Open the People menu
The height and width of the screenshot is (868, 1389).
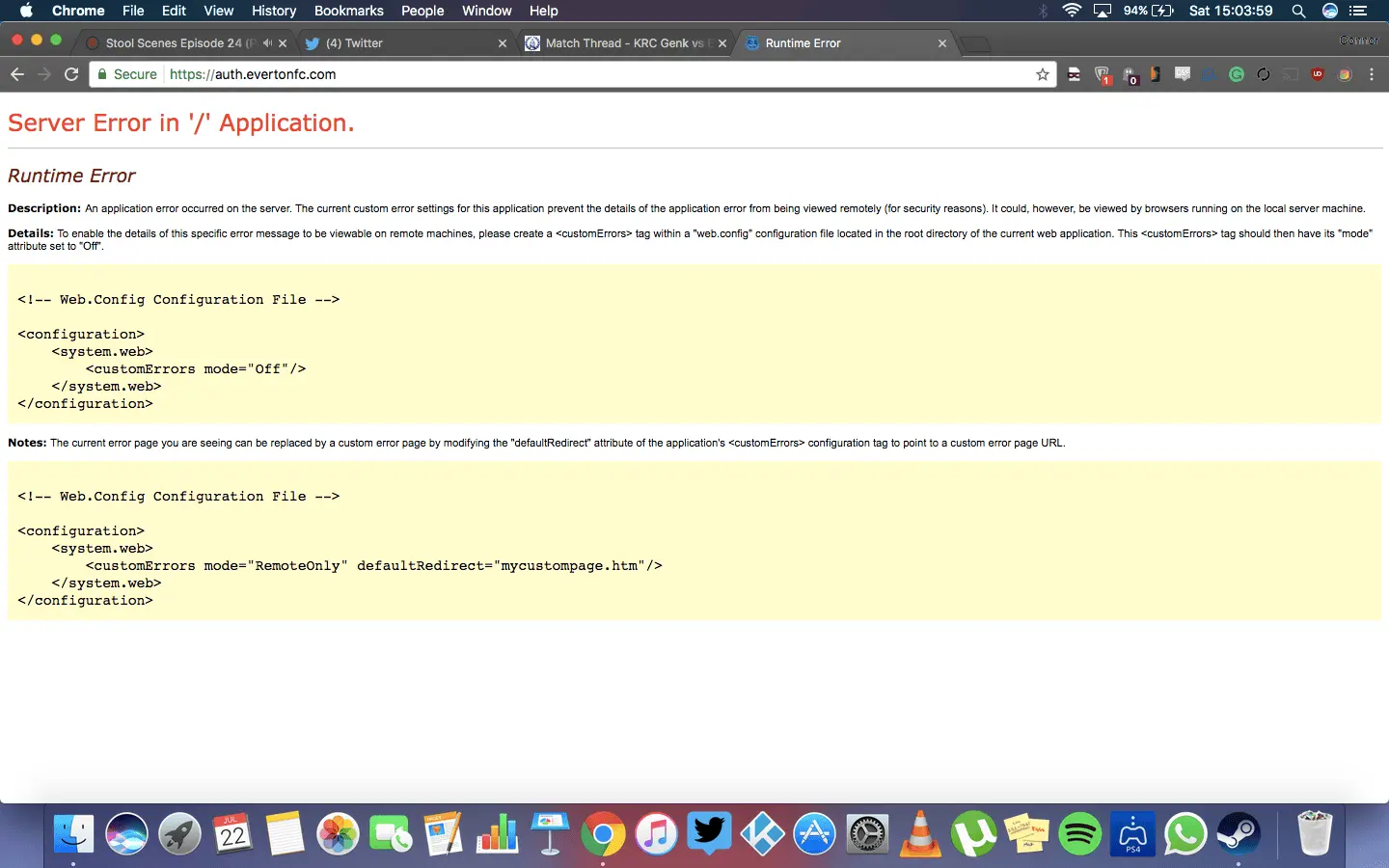(422, 11)
